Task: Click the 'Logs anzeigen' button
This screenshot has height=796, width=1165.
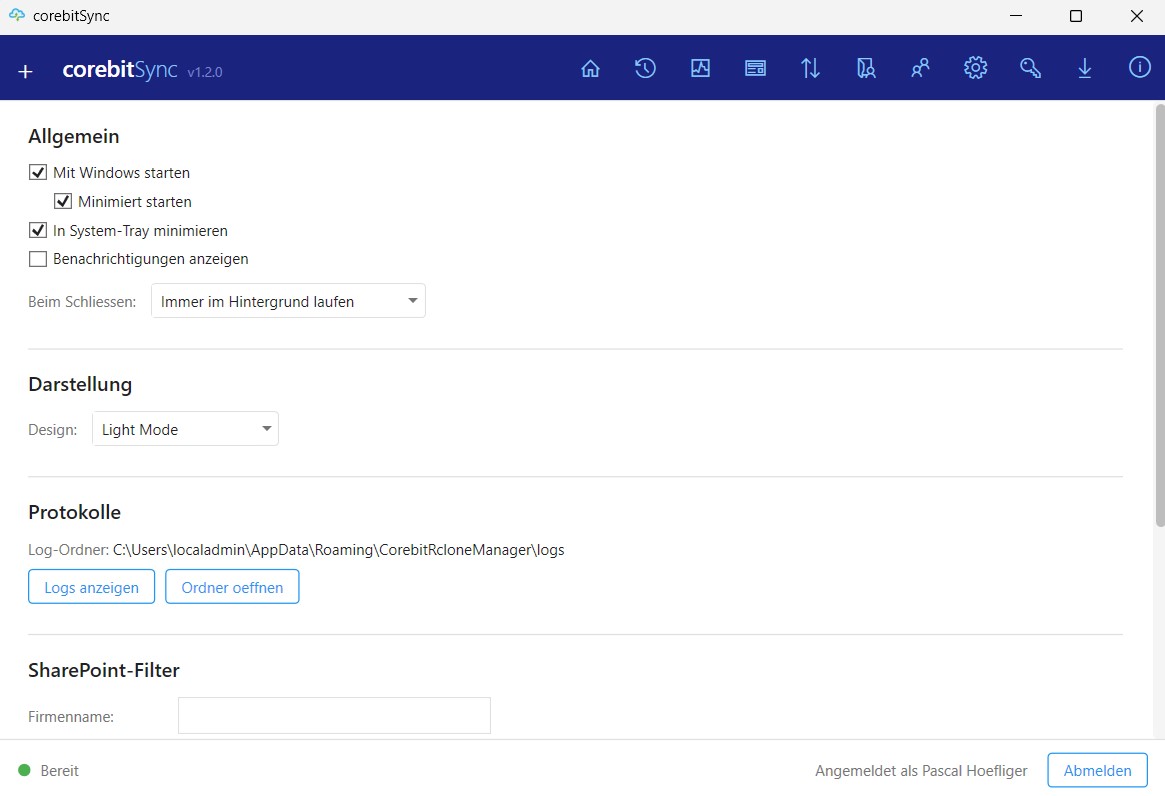Action: (91, 587)
